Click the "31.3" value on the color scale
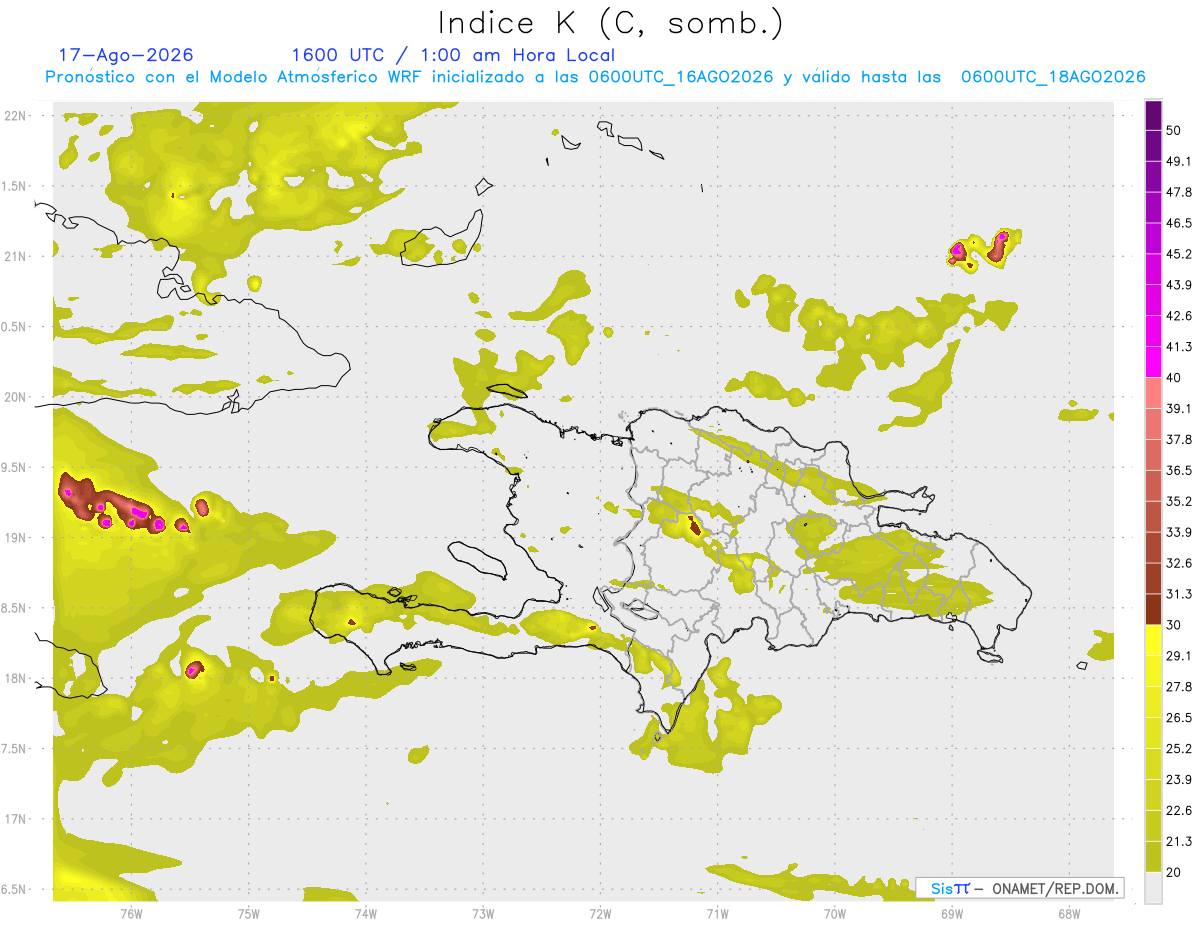The width and height of the screenshot is (1200, 927). (1180, 594)
